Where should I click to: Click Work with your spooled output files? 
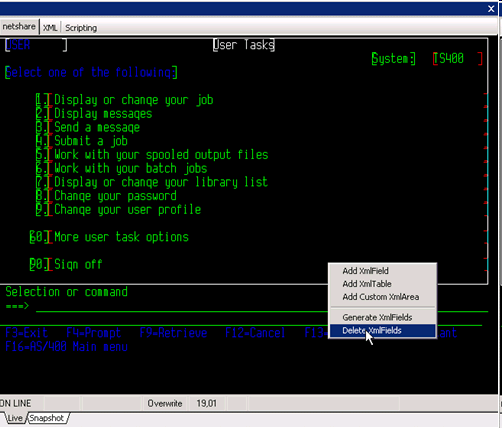coord(161,154)
